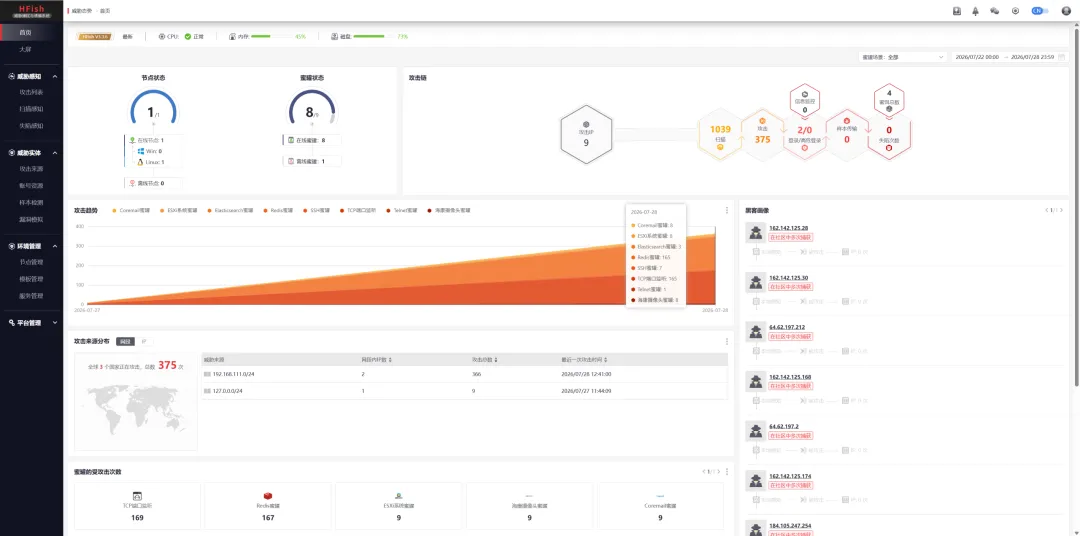1080x536 pixels.
Task: Click the next page arrow in the hacker portrait panel
Action: click(1061, 210)
